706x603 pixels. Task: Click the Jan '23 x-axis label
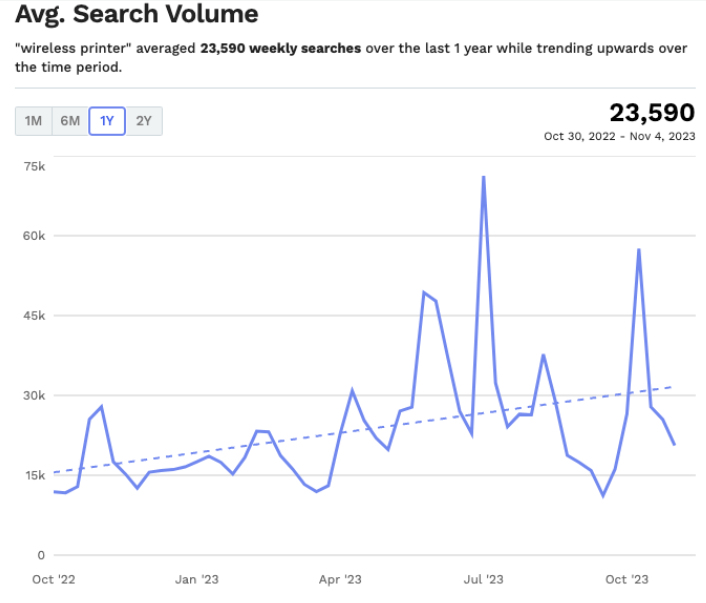click(196, 579)
